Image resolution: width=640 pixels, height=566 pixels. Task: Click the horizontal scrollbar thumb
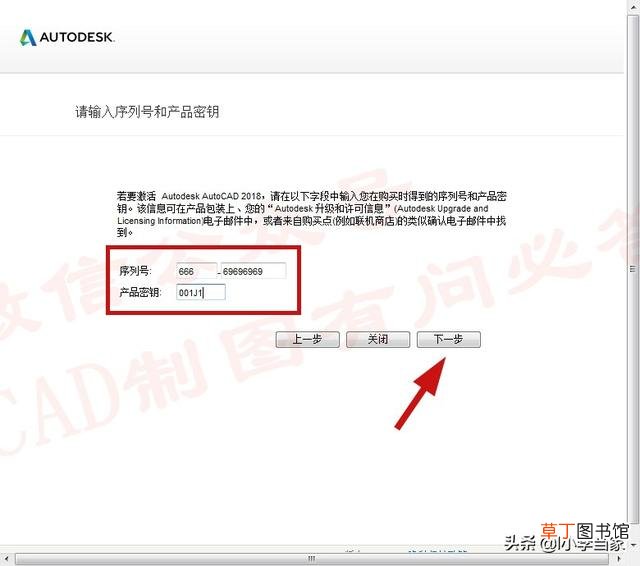(312, 559)
